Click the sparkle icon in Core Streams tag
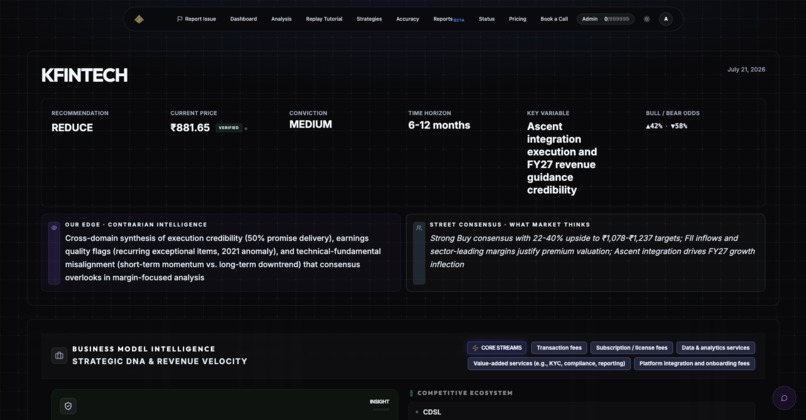This screenshot has width=806, height=420. 475,348
